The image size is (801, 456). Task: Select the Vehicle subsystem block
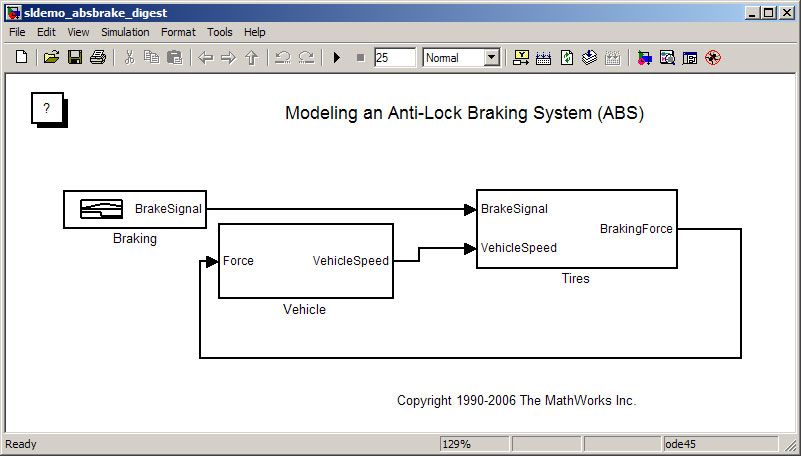pyautogui.click(x=305, y=261)
